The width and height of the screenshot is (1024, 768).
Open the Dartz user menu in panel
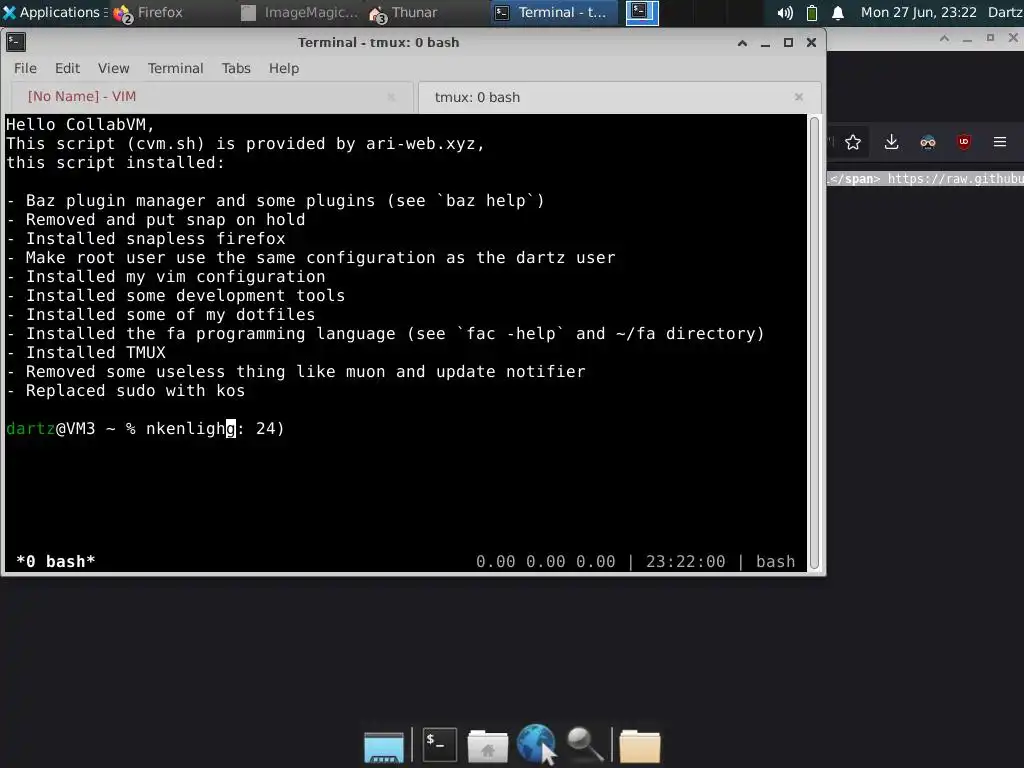pyautogui.click(x=1005, y=12)
